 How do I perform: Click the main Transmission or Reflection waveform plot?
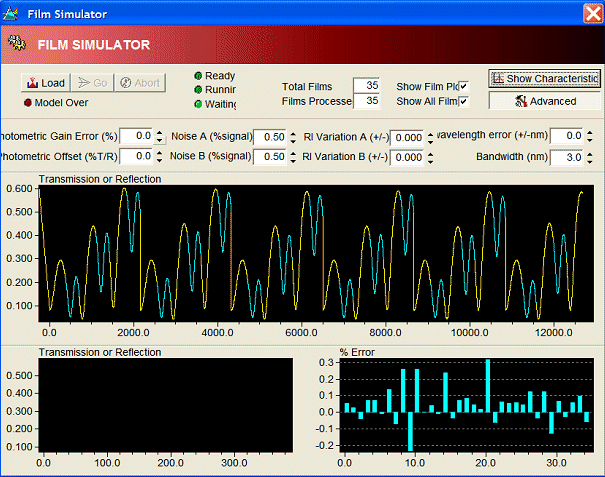pyautogui.click(x=316, y=253)
